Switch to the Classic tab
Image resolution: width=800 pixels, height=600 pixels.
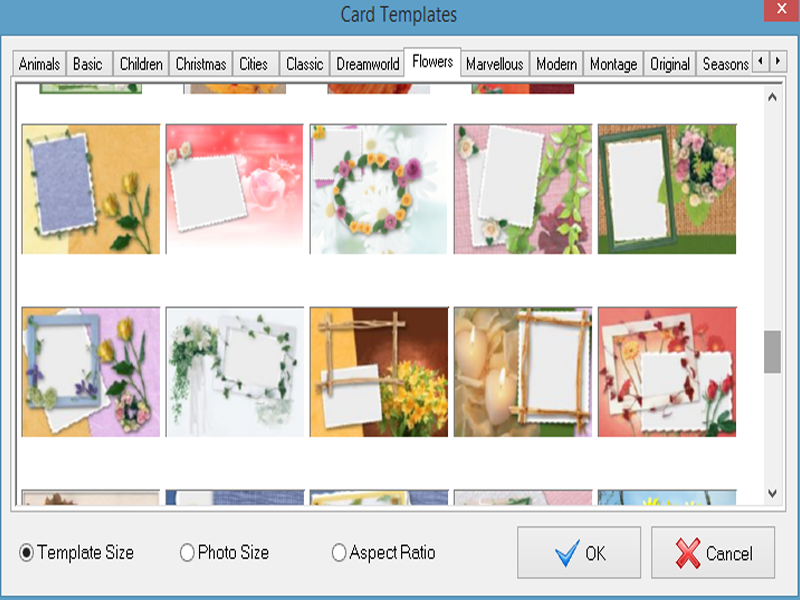coord(305,64)
